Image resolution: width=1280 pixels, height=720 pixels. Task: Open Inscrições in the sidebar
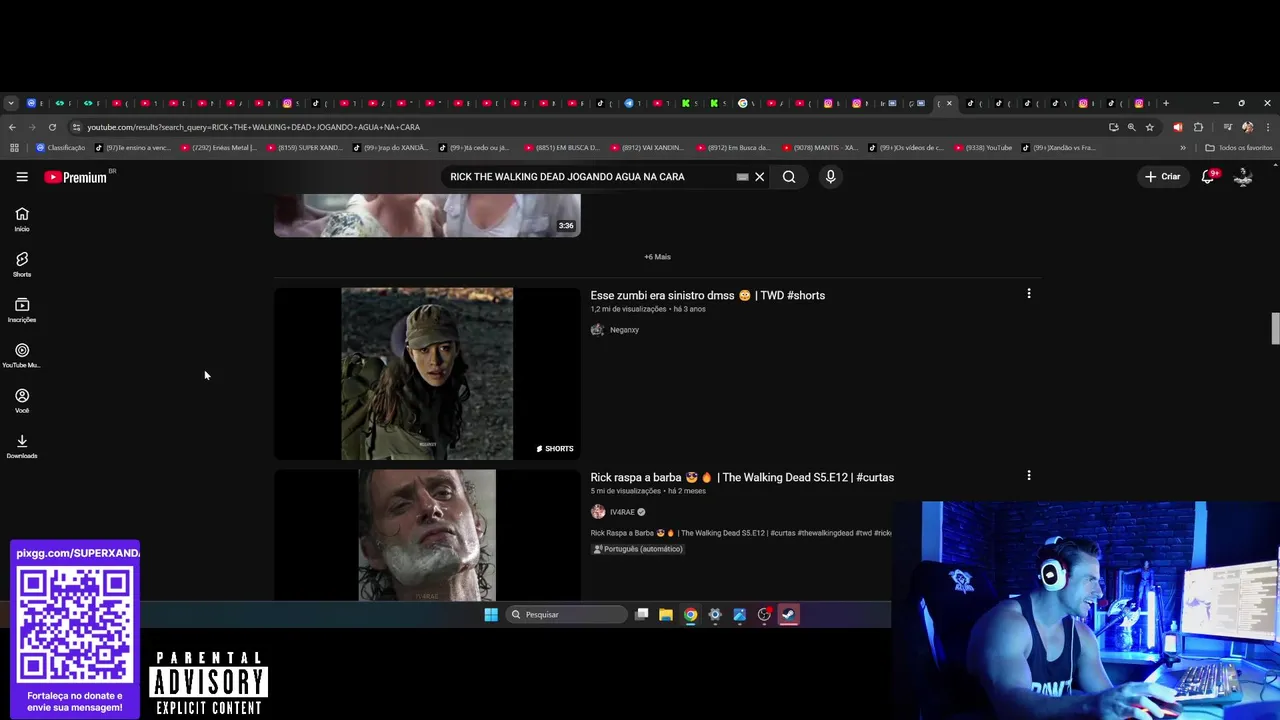[22, 310]
